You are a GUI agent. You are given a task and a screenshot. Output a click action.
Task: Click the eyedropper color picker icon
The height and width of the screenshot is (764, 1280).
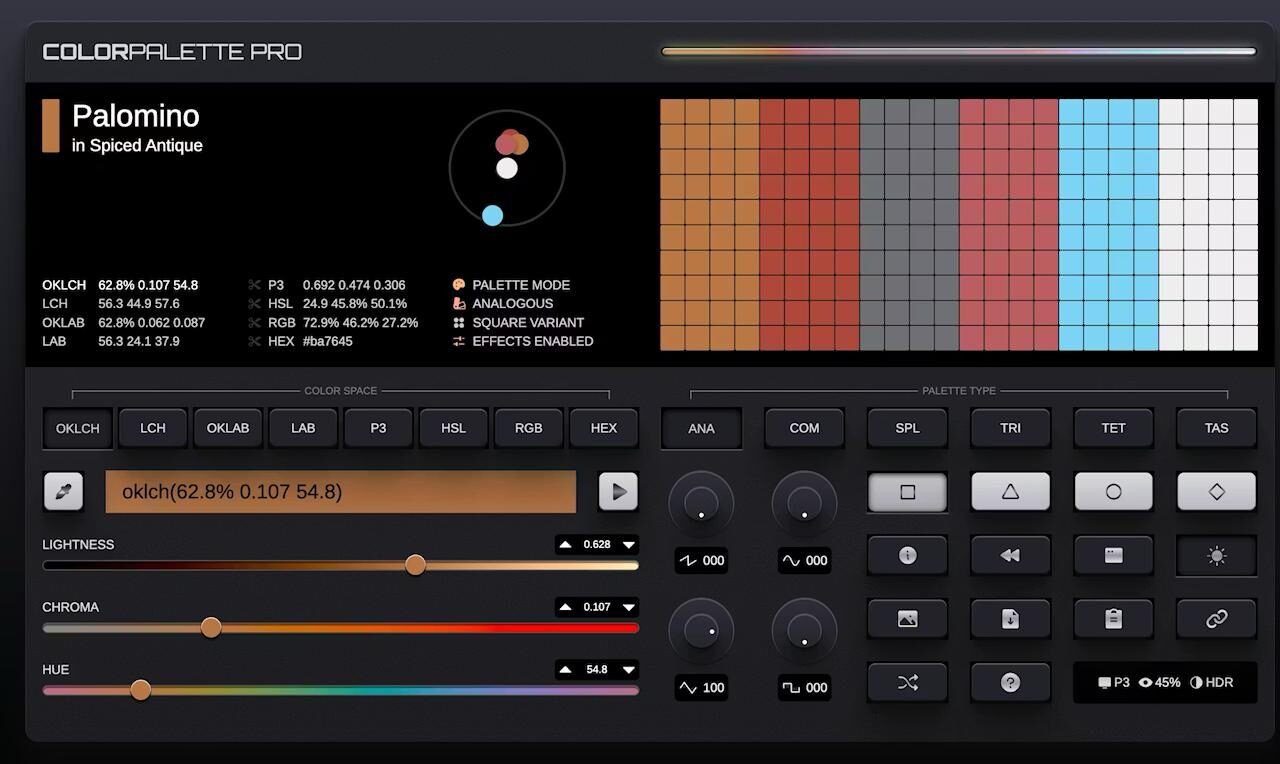63,492
